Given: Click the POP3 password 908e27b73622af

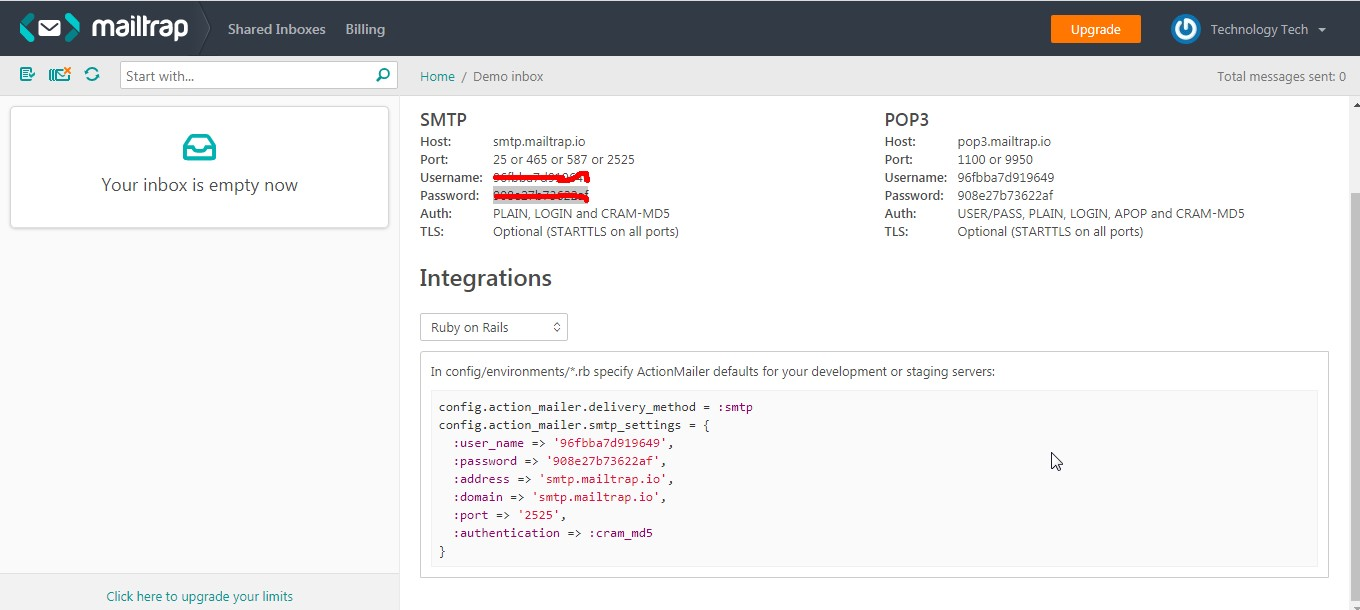Looking at the screenshot, I should coord(1005,196).
